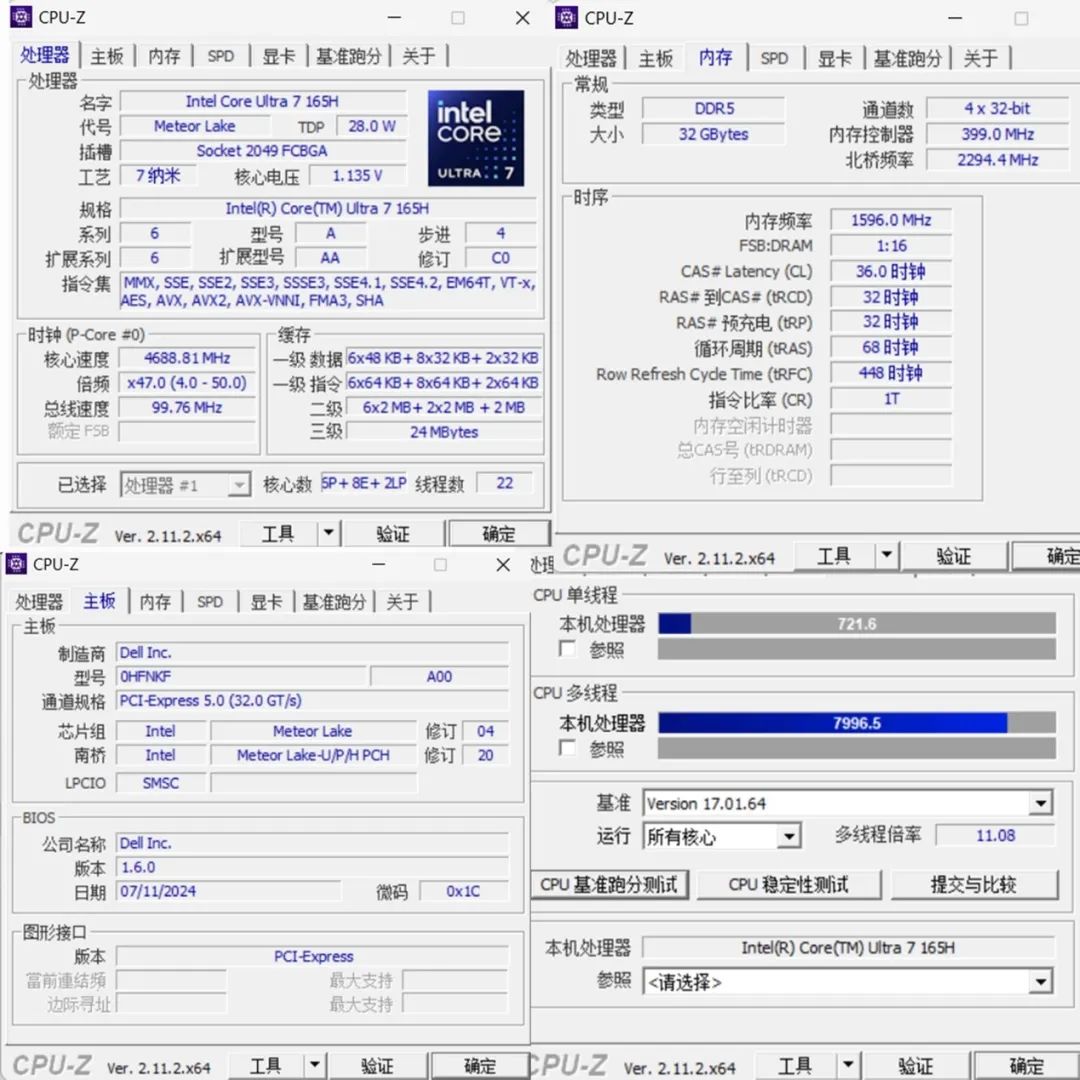Select SPD tab in processor window
Screen dimensions: 1080x1080
point(220,56)
